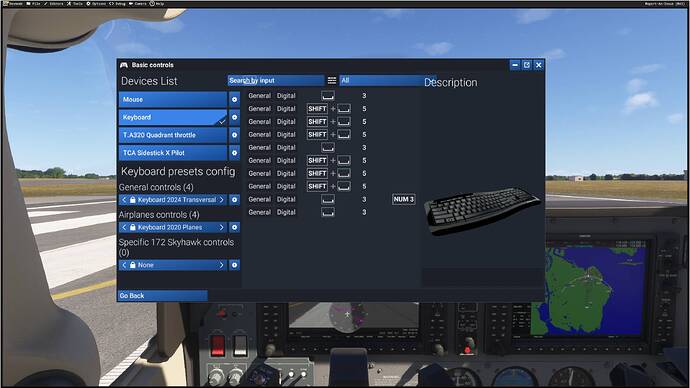This screenshot has height=388, width=690.
Task: Select previous preset for Specific 172 Skyhawk controls
Action: (x=124, y=265)
